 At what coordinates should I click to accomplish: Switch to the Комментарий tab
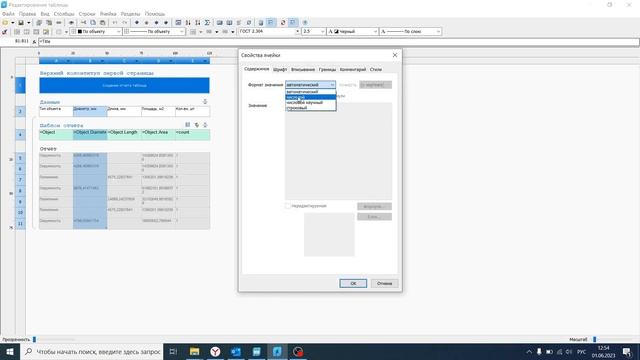(353, 70)
